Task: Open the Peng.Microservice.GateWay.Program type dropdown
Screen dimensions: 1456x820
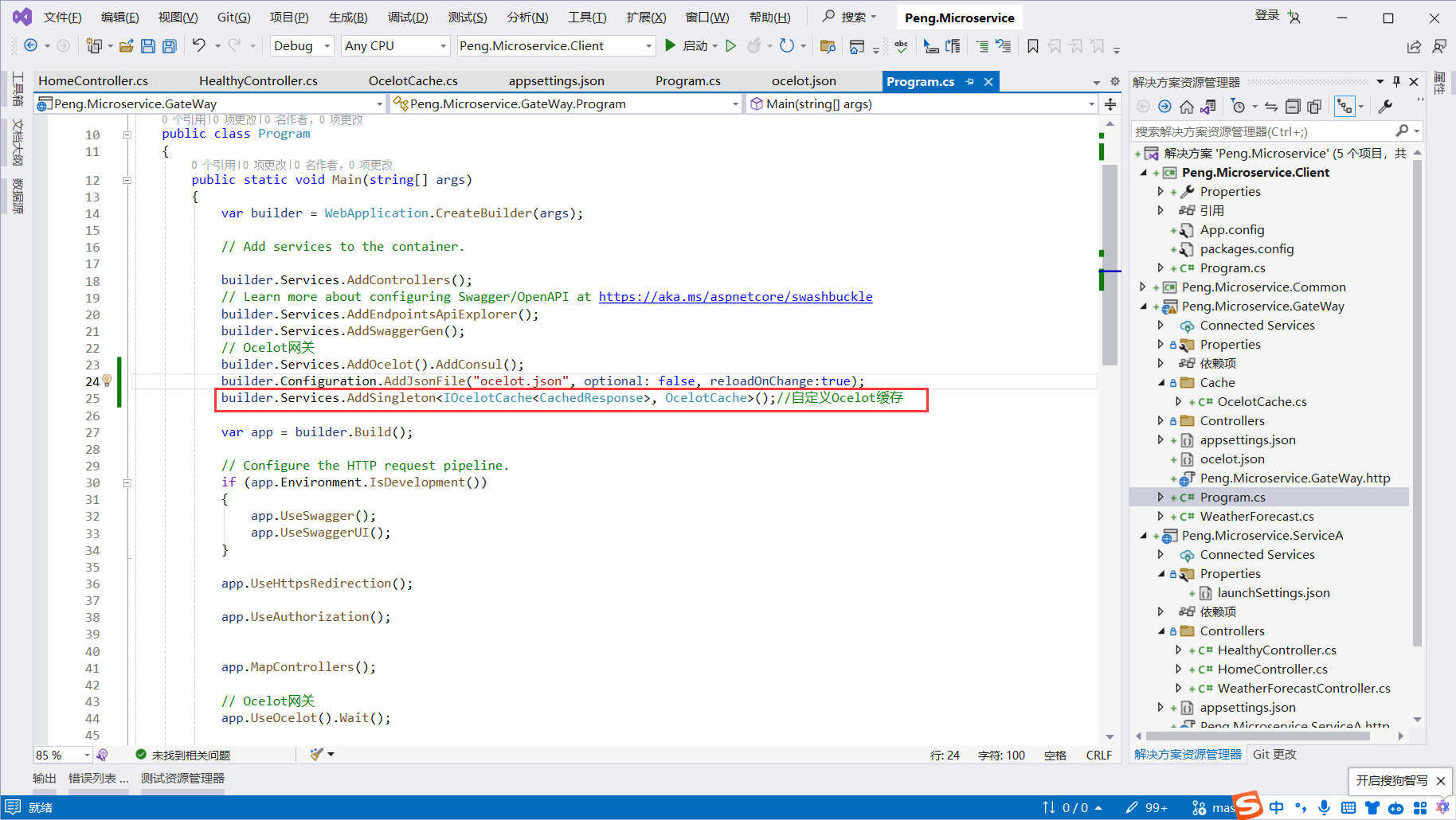Action: [566, 103]
